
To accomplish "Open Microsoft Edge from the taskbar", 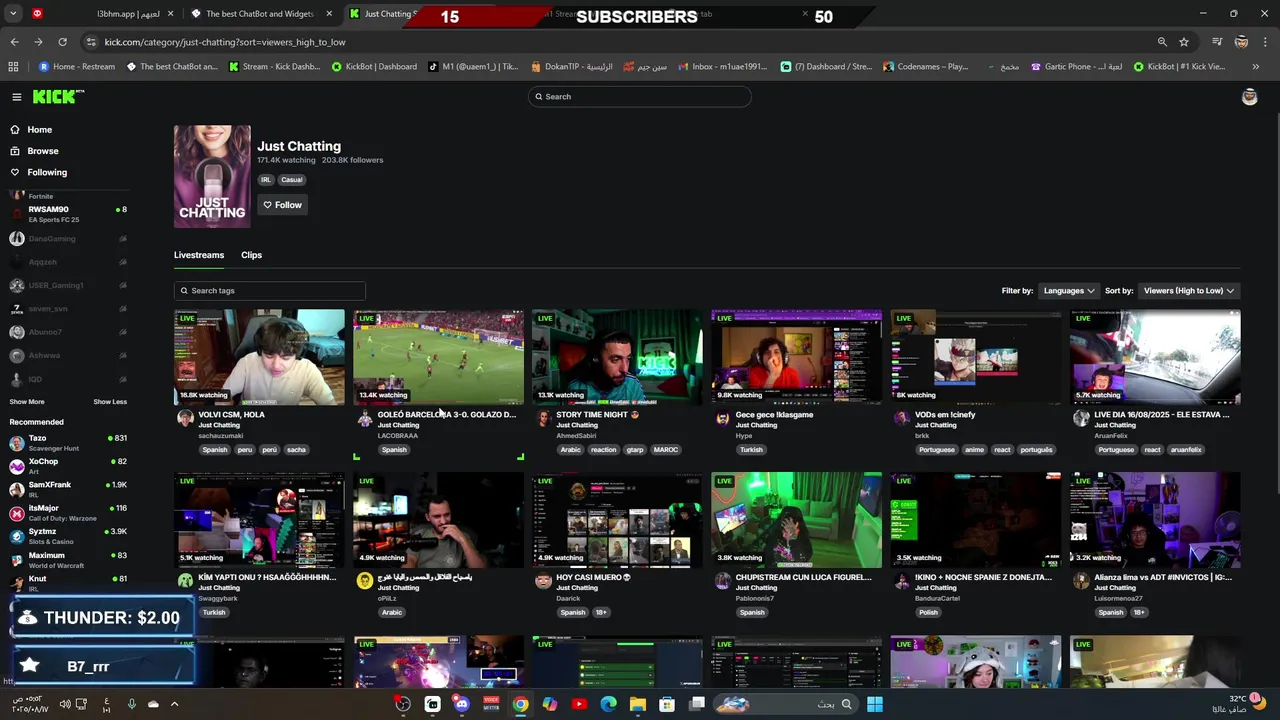I will (x=608, y=704).
